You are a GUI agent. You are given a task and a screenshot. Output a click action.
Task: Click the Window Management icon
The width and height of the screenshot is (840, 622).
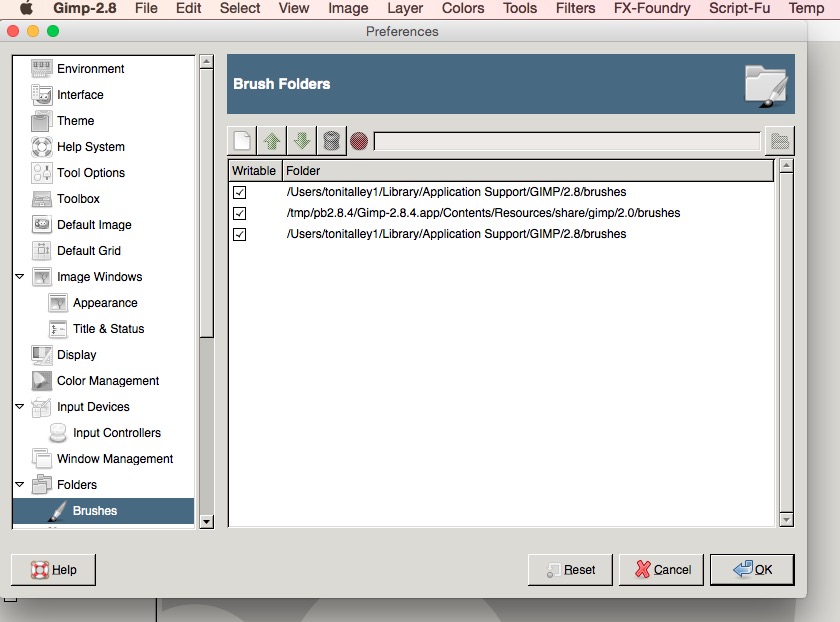point(42,459)
